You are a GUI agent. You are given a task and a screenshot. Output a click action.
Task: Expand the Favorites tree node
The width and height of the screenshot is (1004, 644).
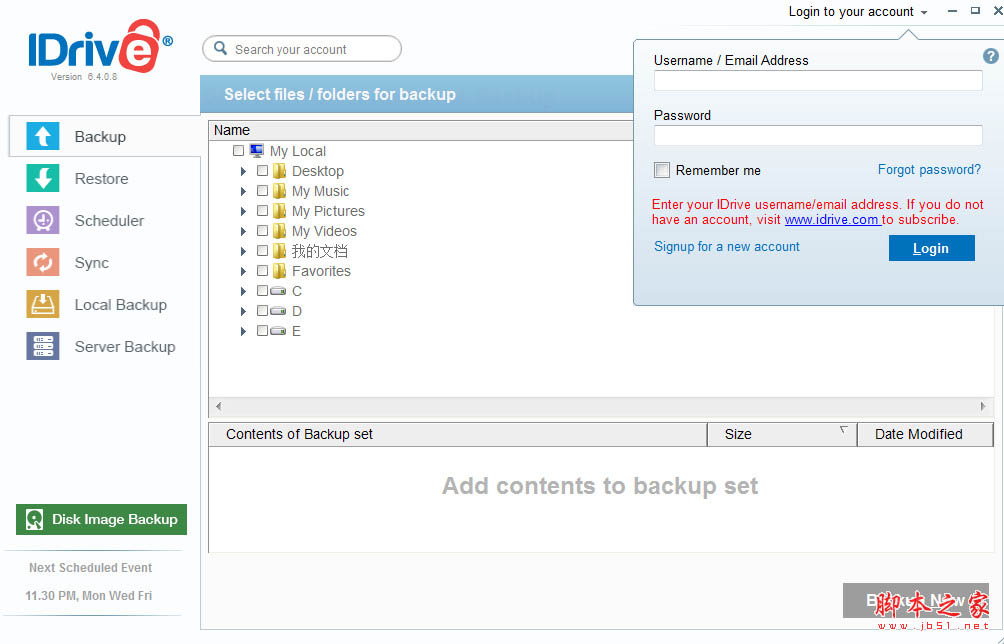243,271
